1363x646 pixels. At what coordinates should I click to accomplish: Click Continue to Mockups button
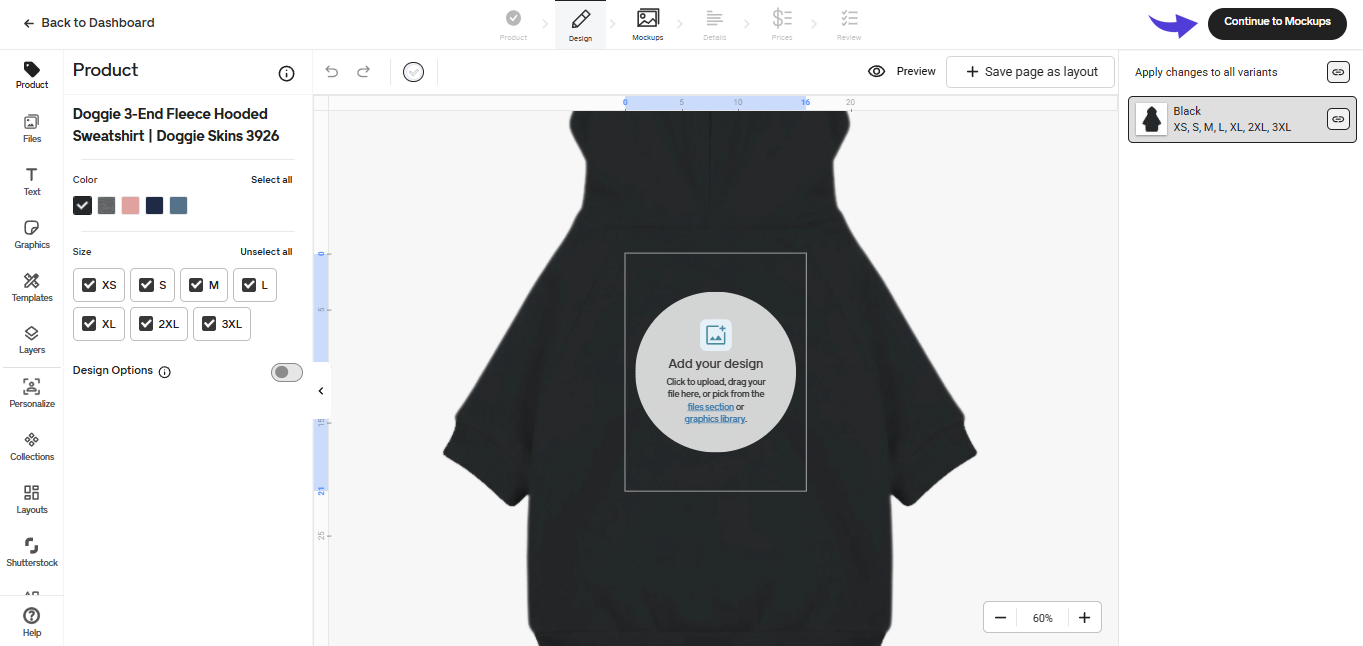[1277, 22]
